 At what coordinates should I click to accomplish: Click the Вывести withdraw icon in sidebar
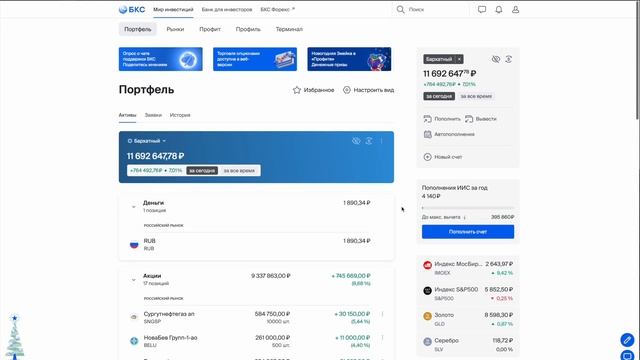coord(469,119)
